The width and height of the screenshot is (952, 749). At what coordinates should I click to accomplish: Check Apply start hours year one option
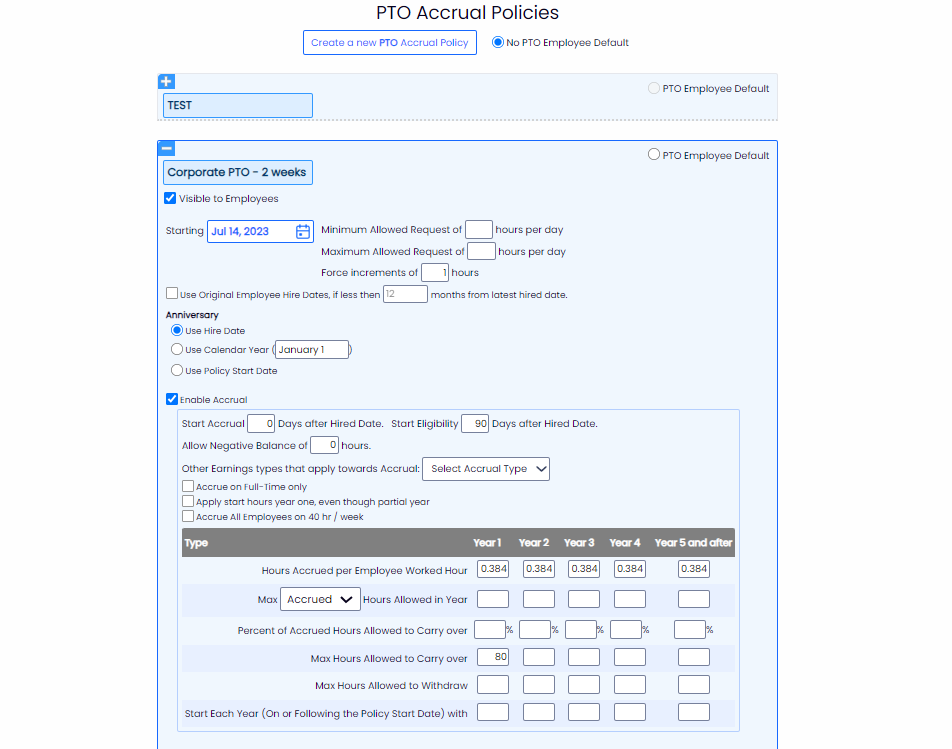tap(188, 501)
